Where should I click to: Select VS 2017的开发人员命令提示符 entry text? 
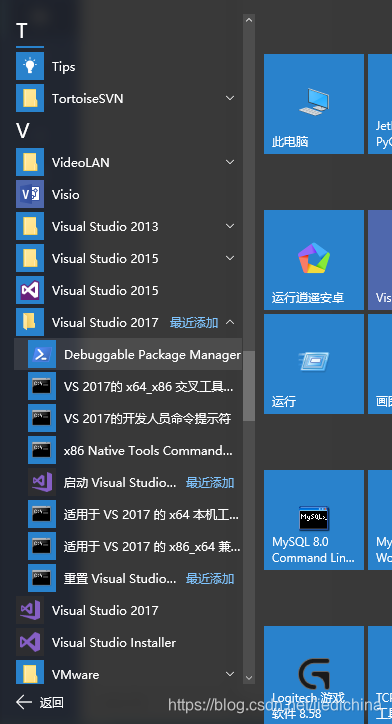[147, 418]
